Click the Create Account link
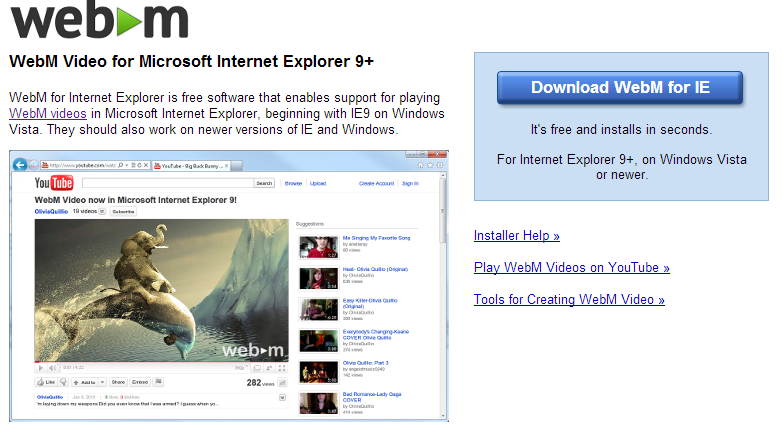The width and height of the screenshot is (782, 438). point(377,184)
